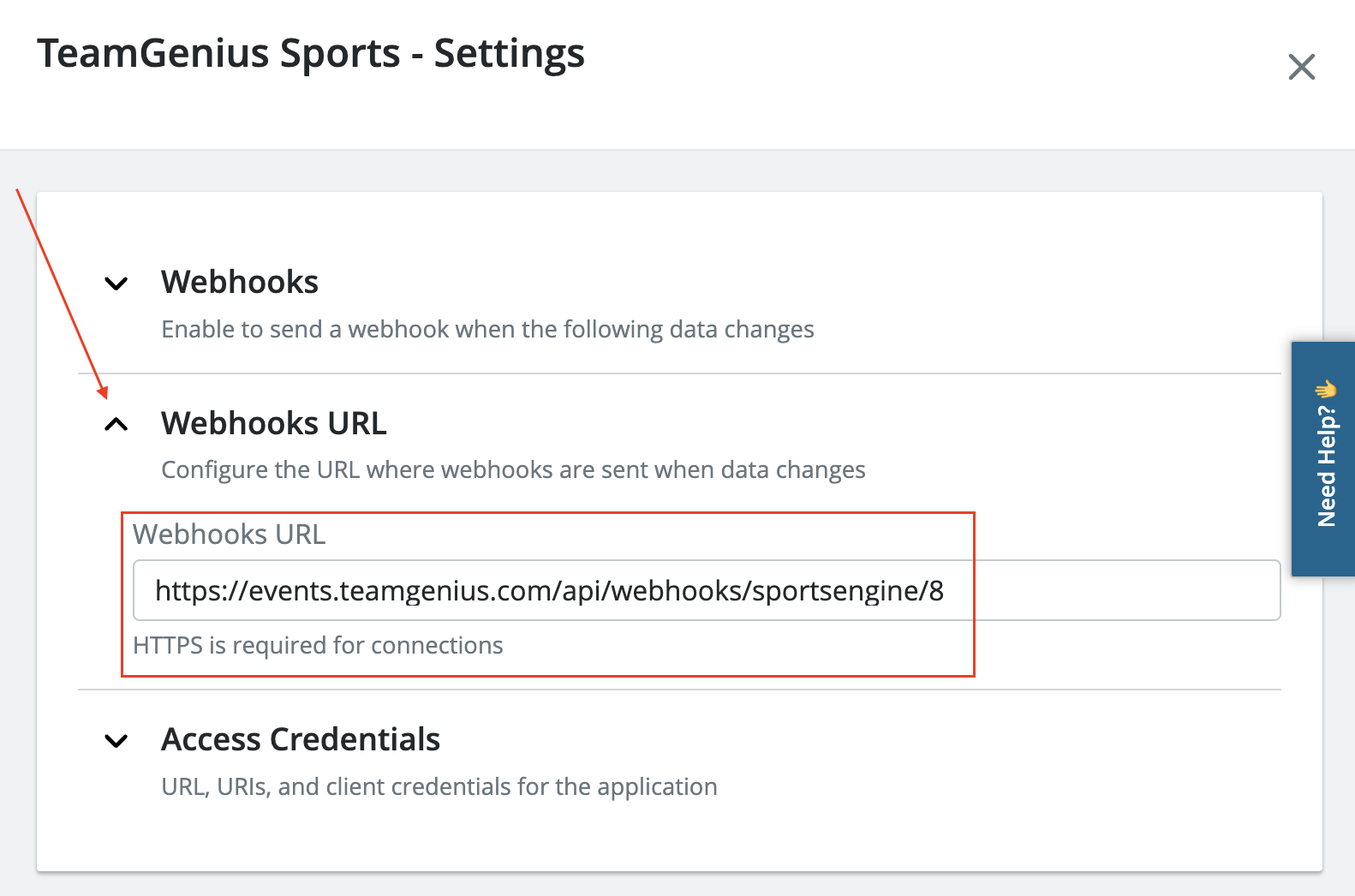Close the TeamGenius Sports settings dialog

1301,67
